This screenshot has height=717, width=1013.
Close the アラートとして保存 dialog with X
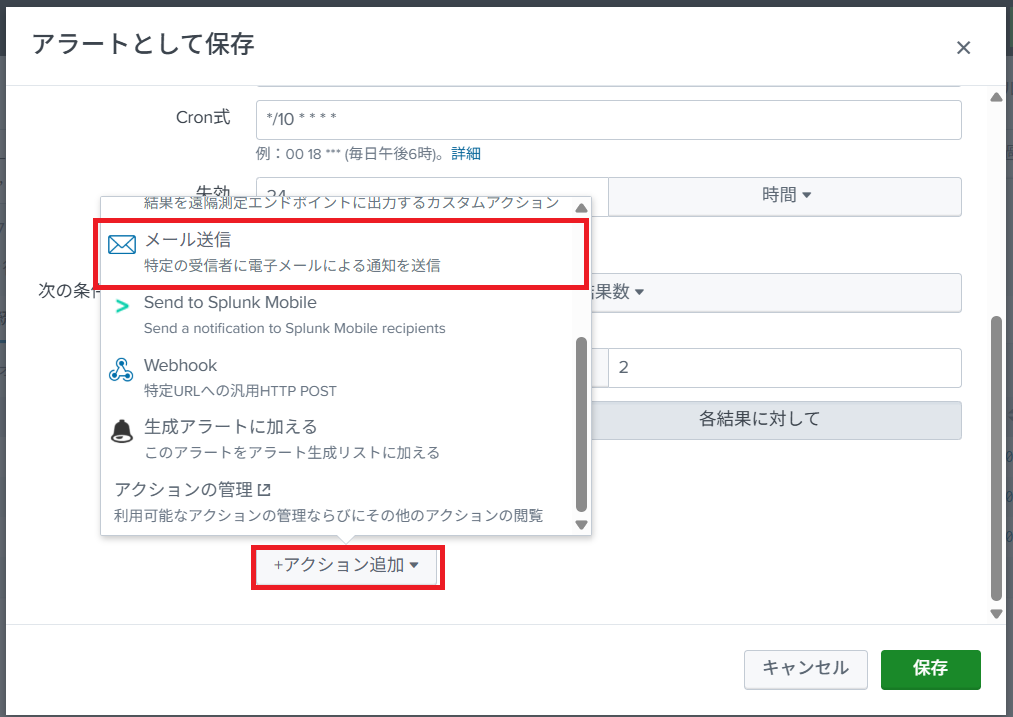click(x=963, y=47)
